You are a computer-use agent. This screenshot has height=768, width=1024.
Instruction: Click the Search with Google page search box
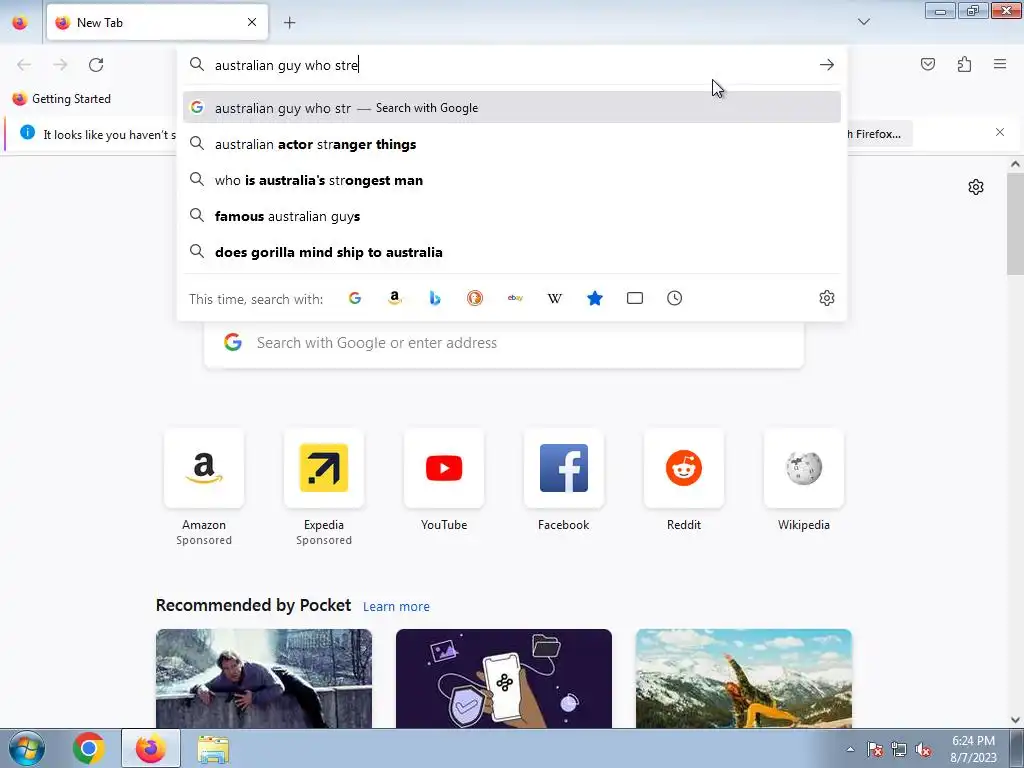click(504, 344)
